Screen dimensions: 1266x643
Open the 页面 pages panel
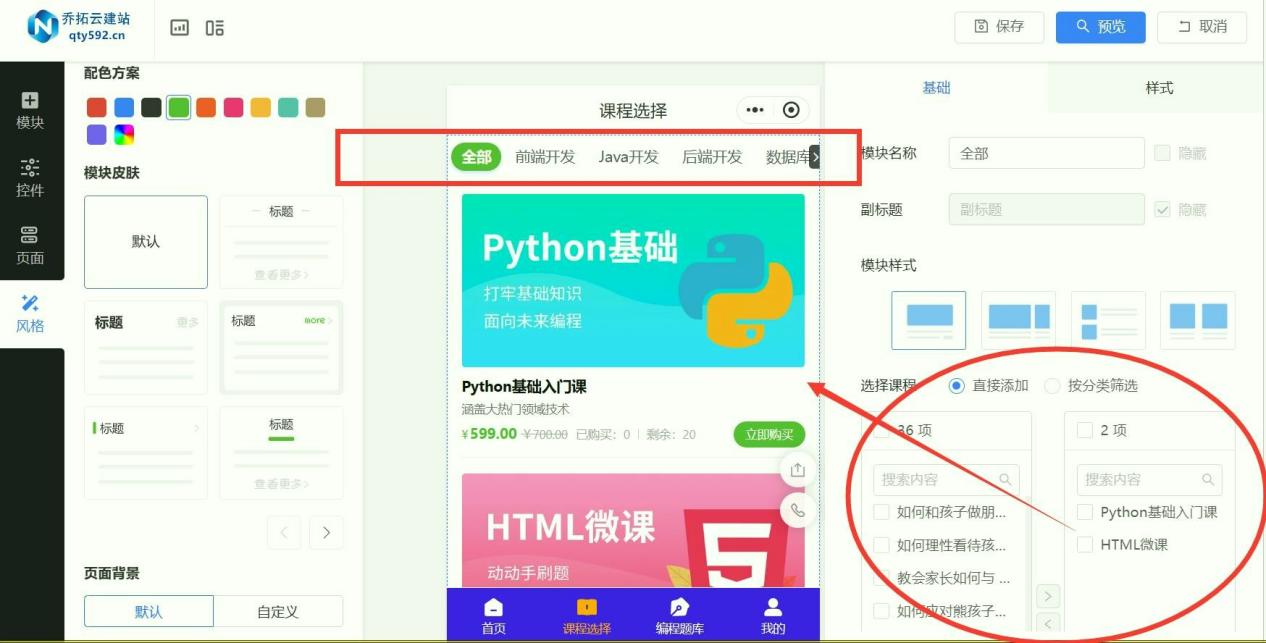pos(30,245)
